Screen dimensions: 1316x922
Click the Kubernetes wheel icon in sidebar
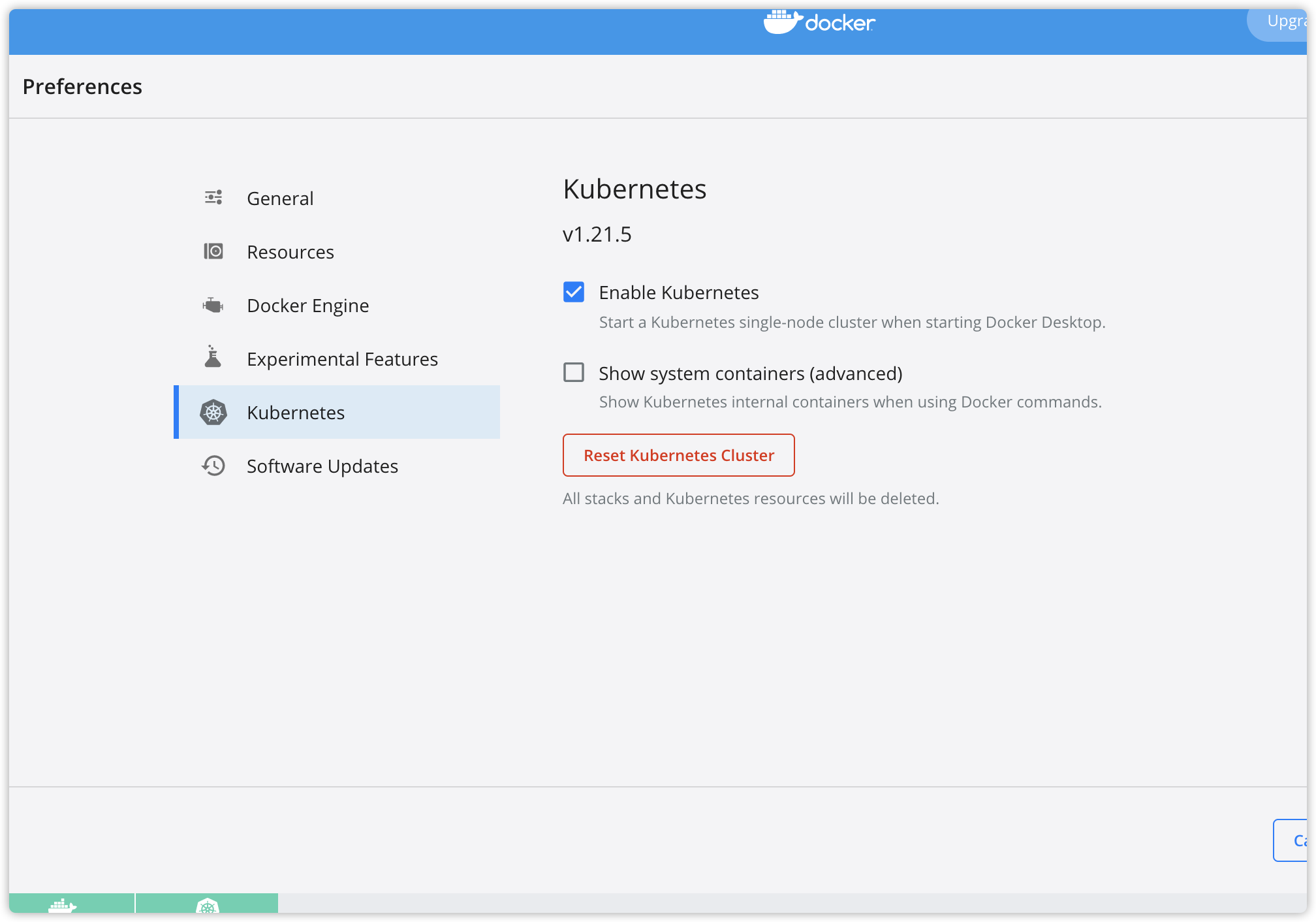click(213, 413)
